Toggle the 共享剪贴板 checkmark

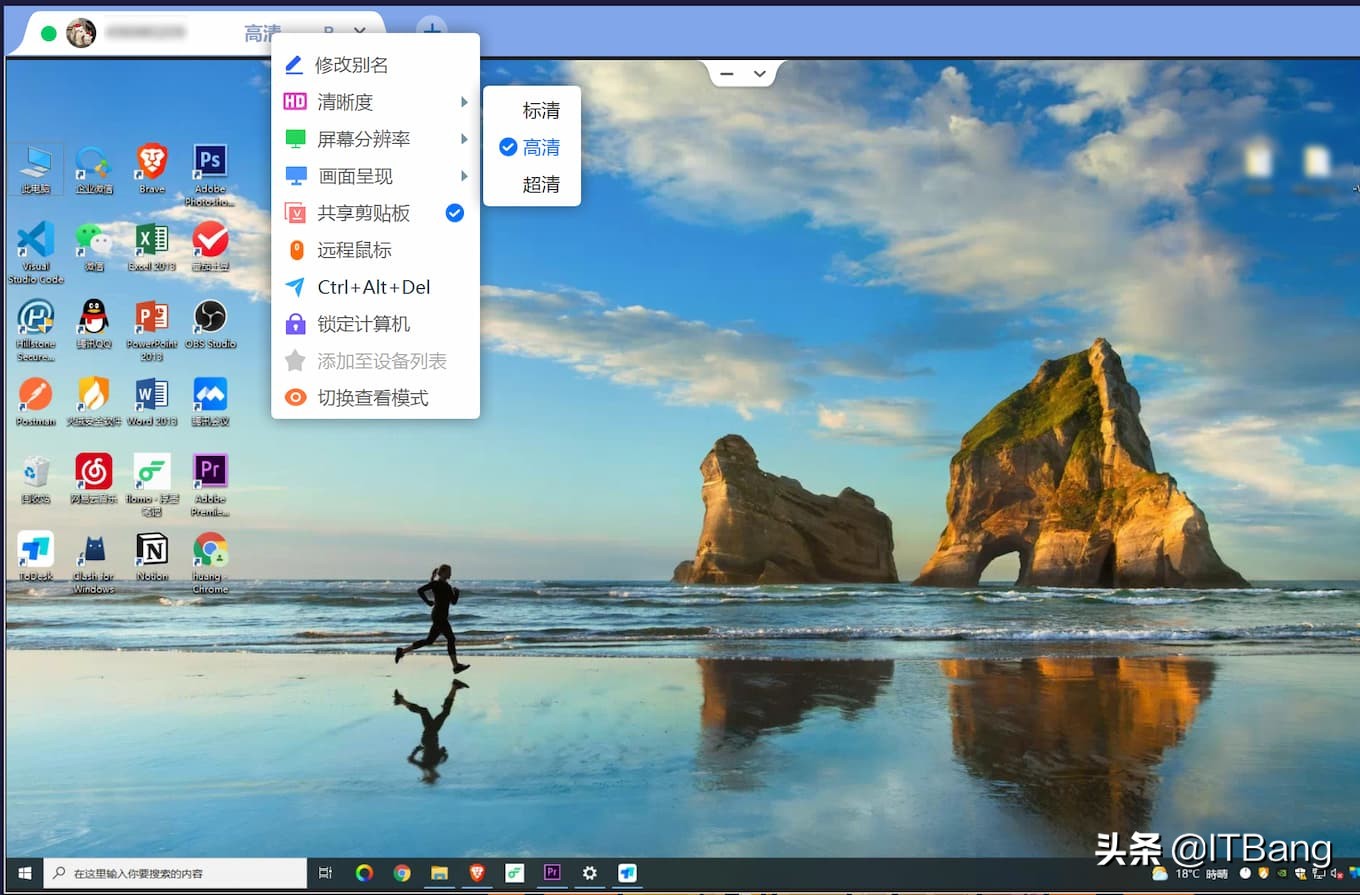point(454,213)
